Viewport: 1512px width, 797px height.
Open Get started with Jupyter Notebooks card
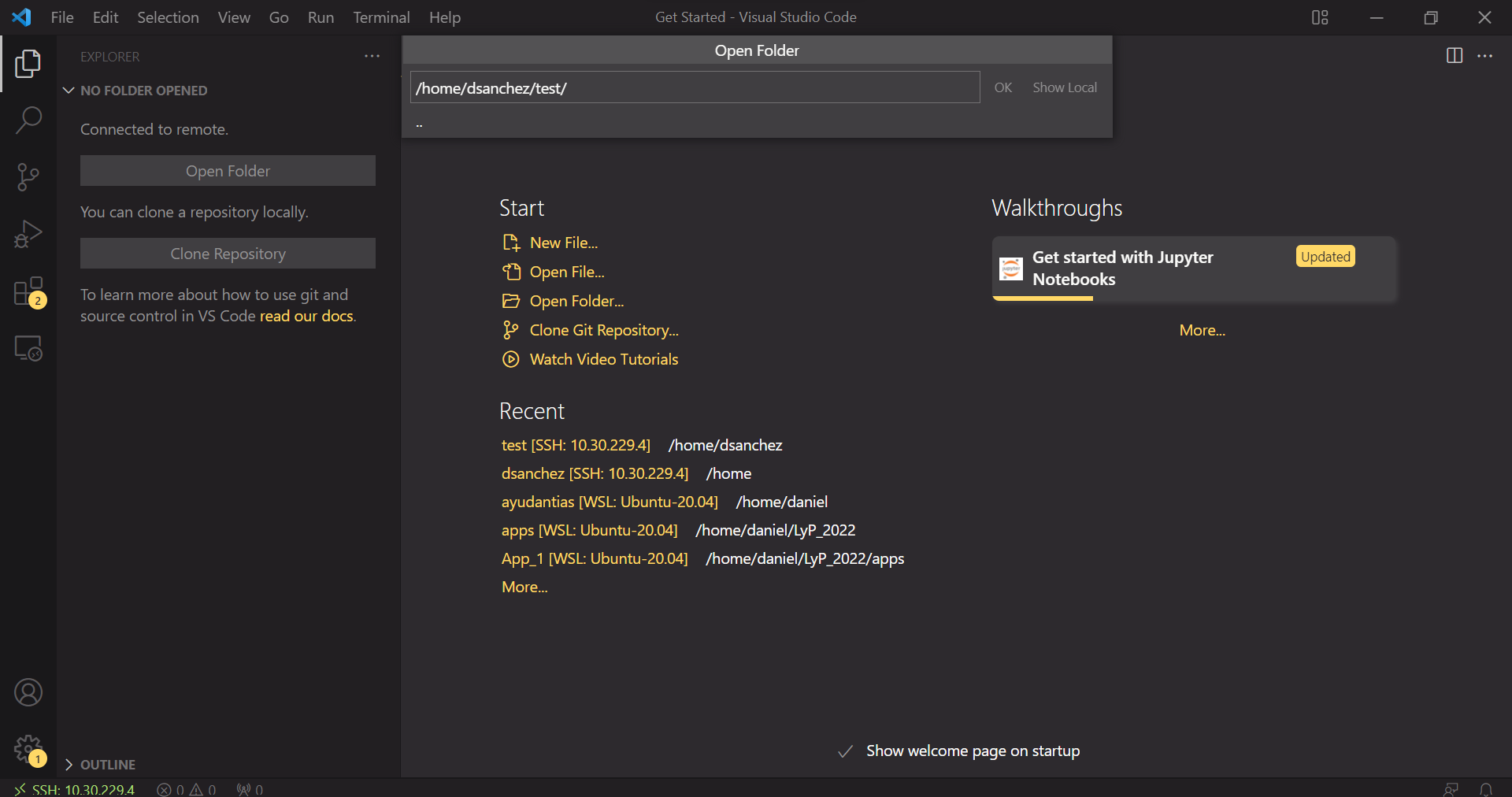tap(1194, 269)
